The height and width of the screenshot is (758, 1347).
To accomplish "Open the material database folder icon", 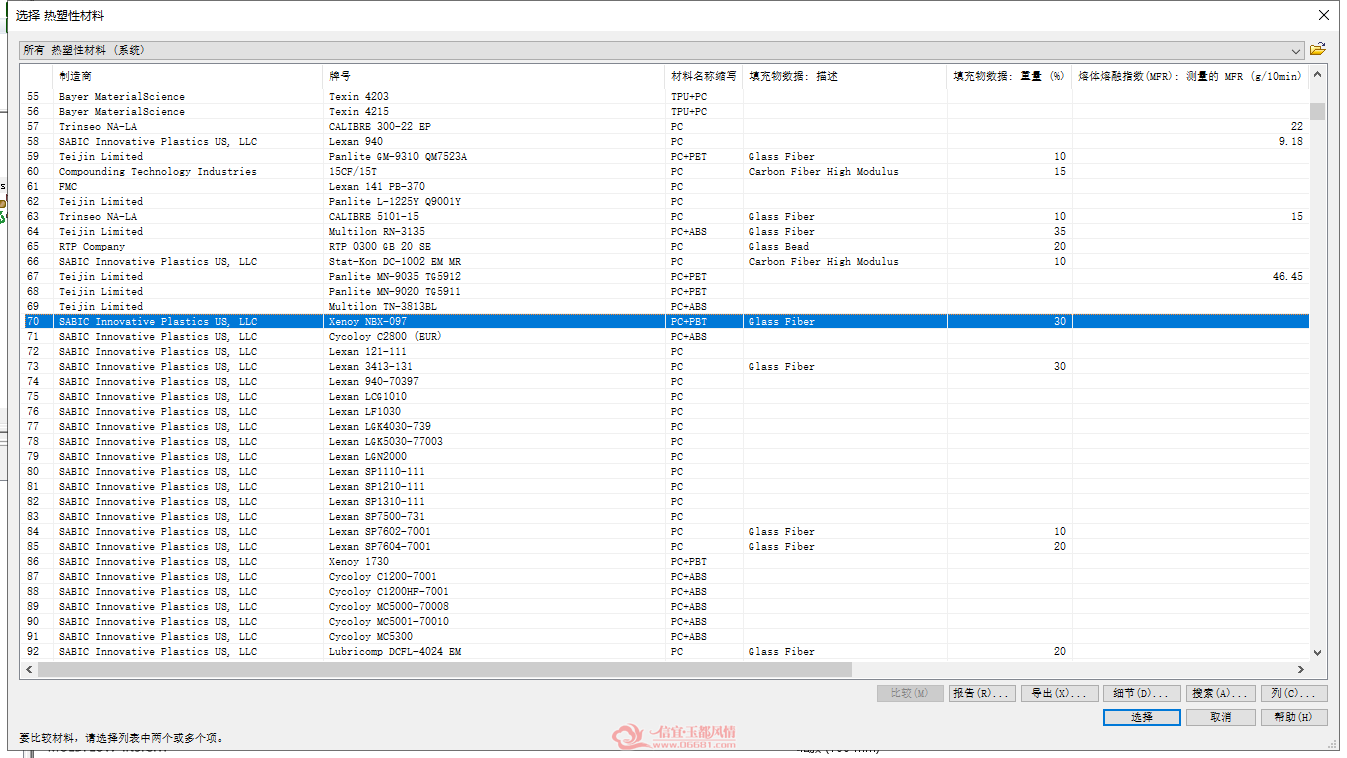I will (x=1318, y=49).
